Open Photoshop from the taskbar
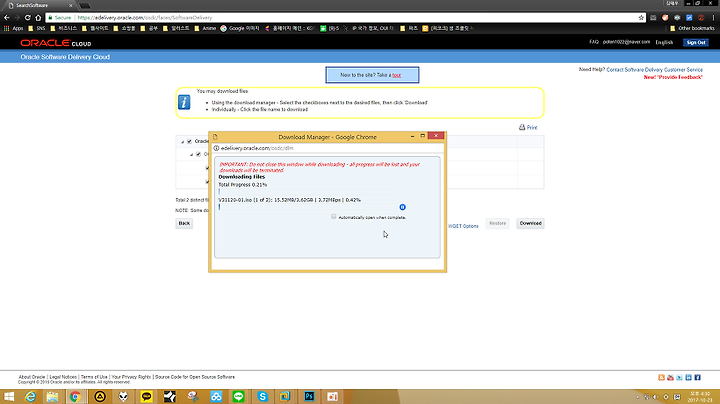This screenshot has height=404, width=720. point(309,397)
